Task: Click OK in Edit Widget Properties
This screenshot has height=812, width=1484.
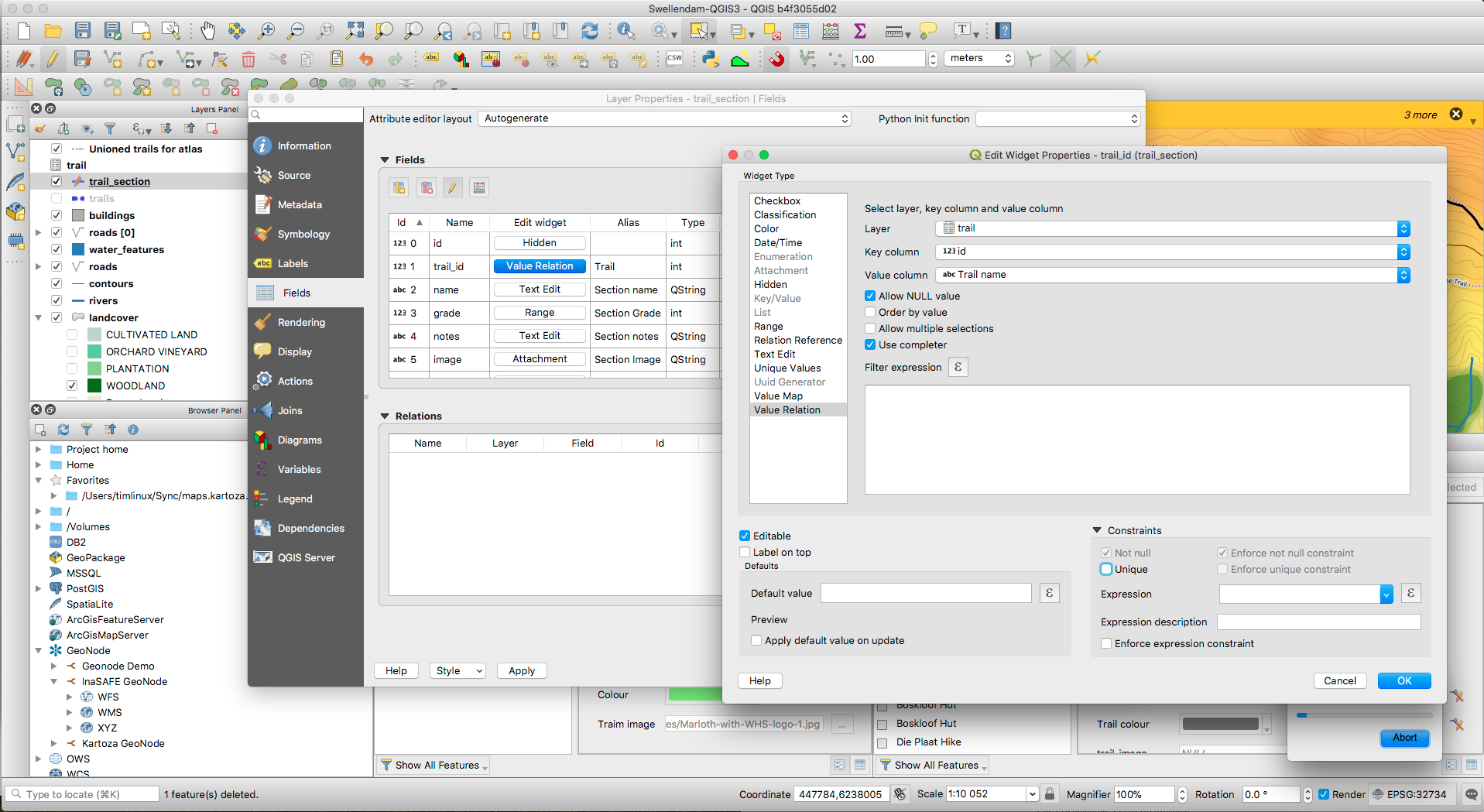Action: [x=1404, y=680]
